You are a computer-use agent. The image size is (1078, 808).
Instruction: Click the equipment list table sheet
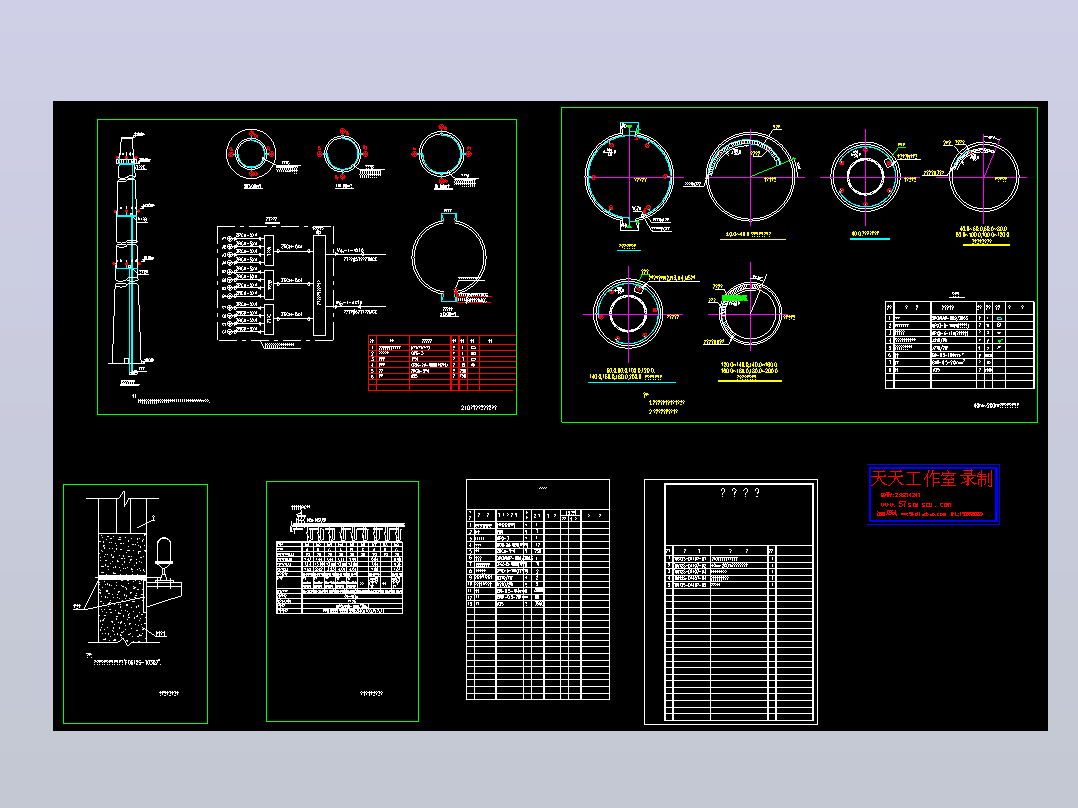(538, 589)
